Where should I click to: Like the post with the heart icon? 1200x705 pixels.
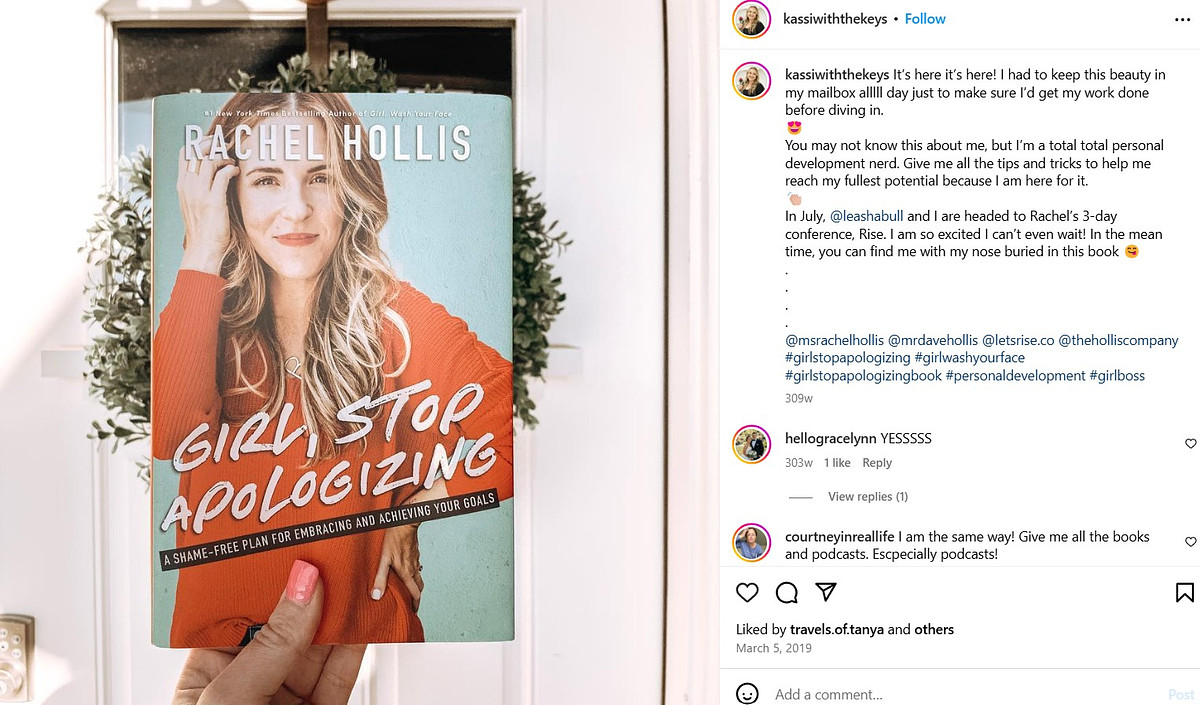(x=747, y=592)
